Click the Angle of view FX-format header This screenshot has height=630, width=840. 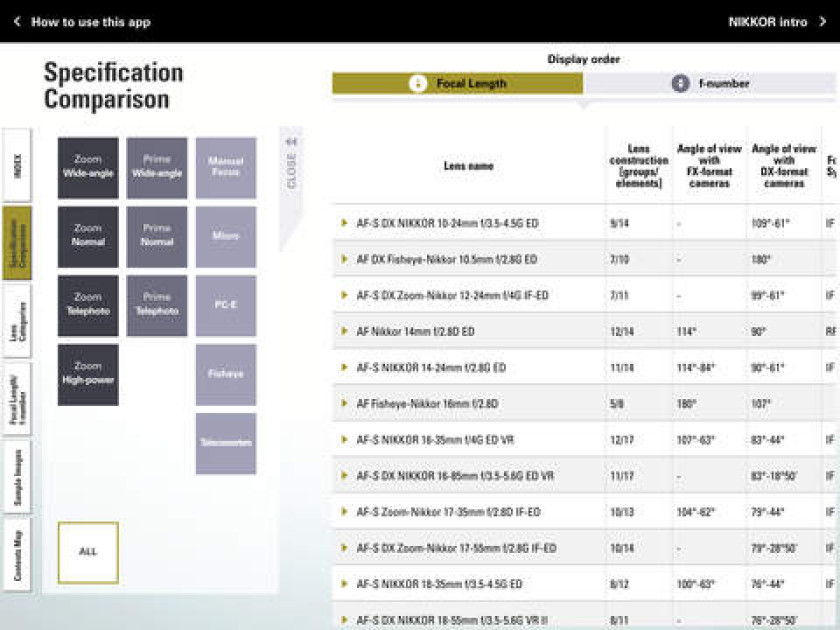709,166
